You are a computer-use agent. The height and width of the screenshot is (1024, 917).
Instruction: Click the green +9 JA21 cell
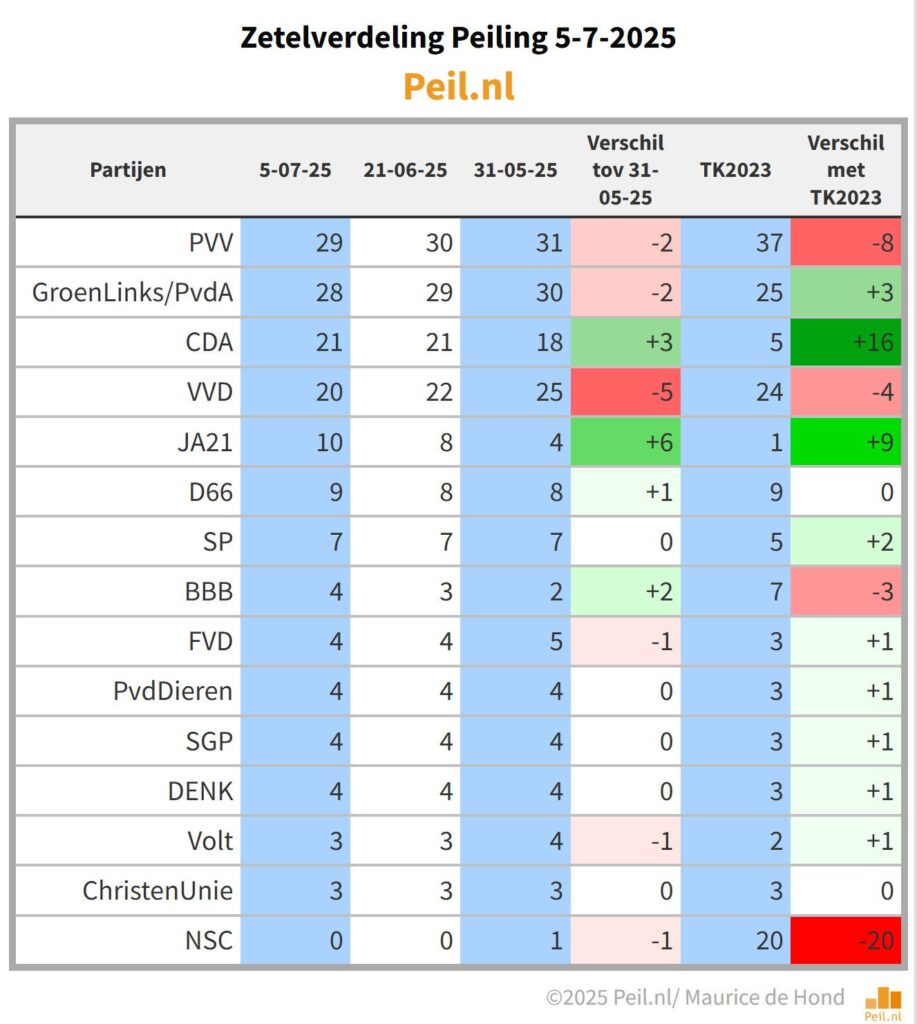pos(845,442)
